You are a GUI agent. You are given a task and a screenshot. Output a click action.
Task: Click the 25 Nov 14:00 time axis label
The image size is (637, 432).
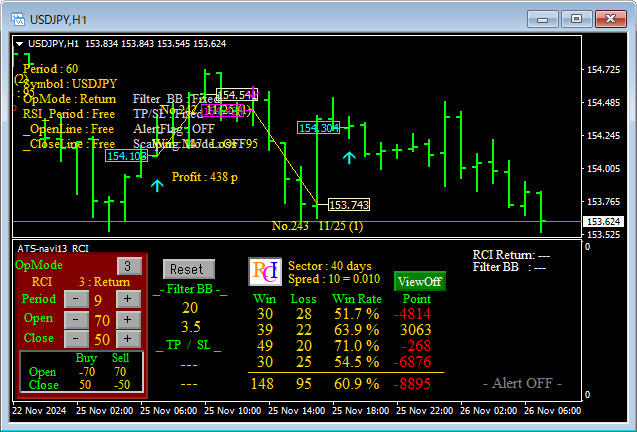click(x=297, y=410)
